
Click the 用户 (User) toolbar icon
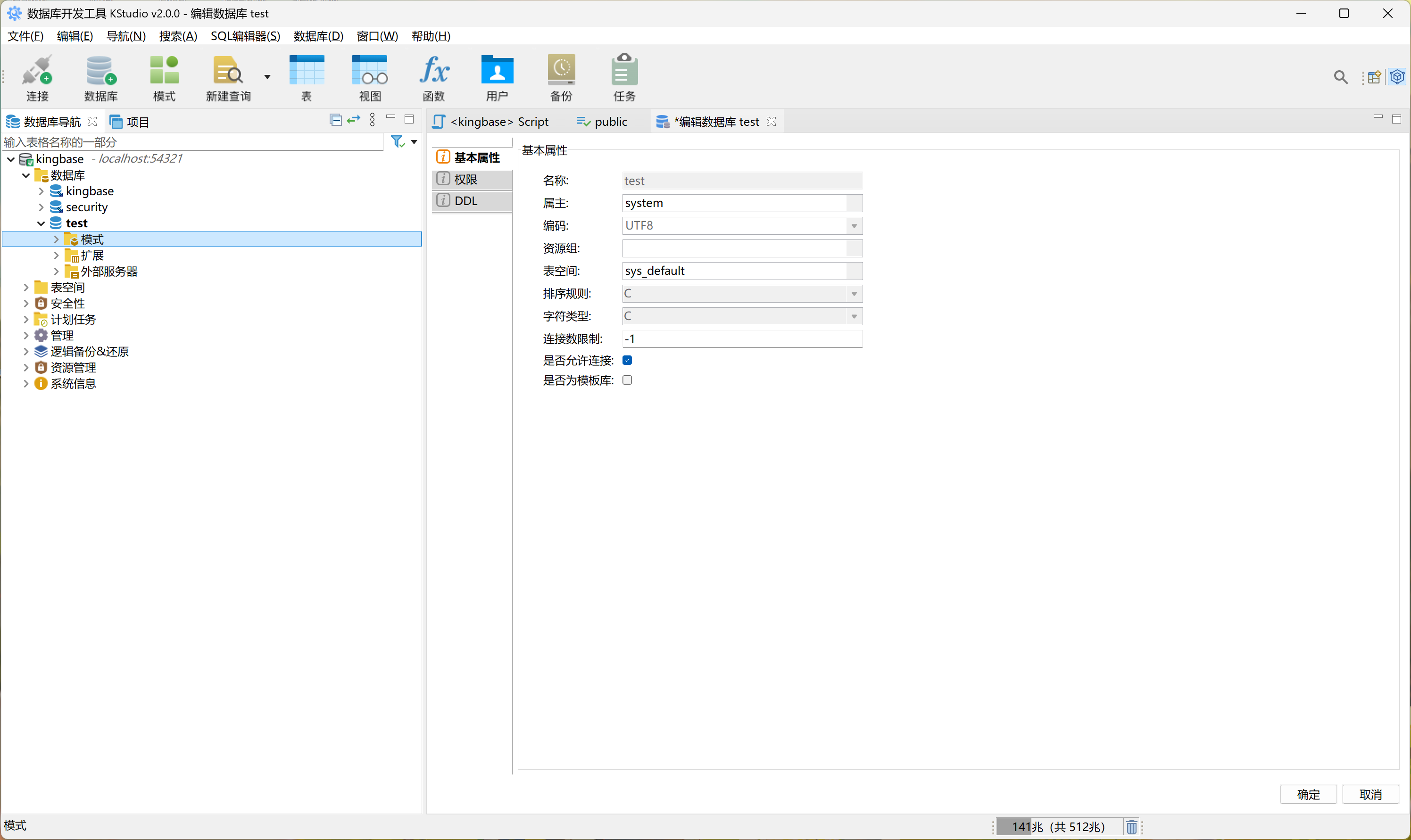point(497,78)
